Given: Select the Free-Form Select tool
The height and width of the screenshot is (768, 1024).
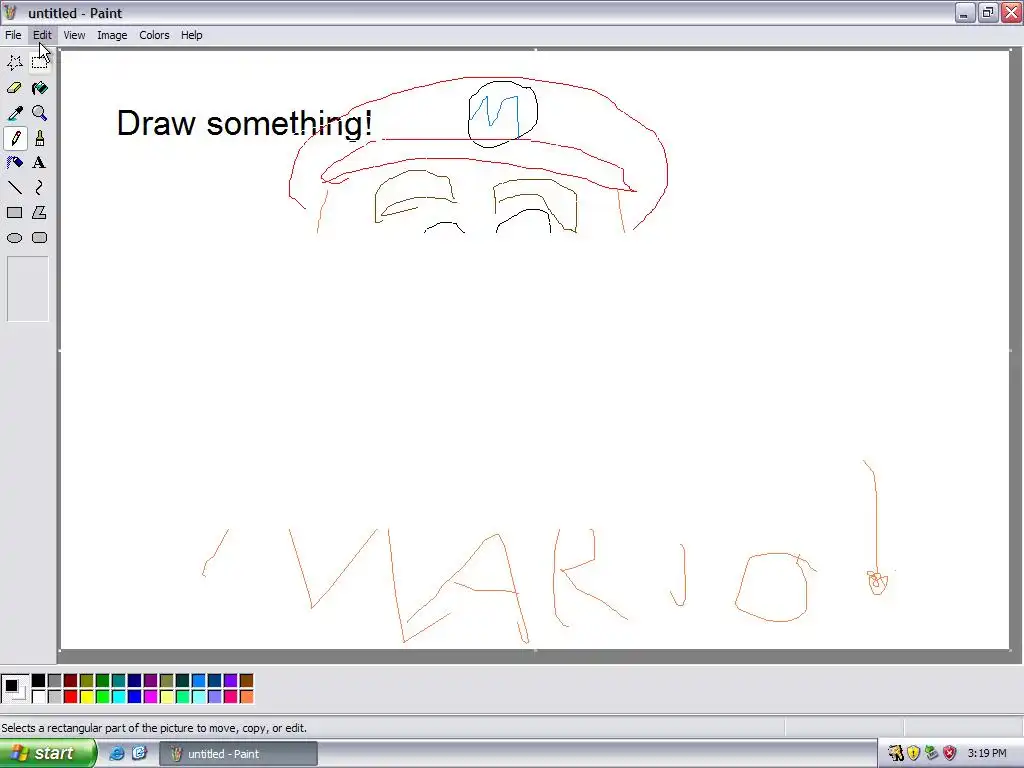Looking at the screenshot, I should (x=14, y=63).
